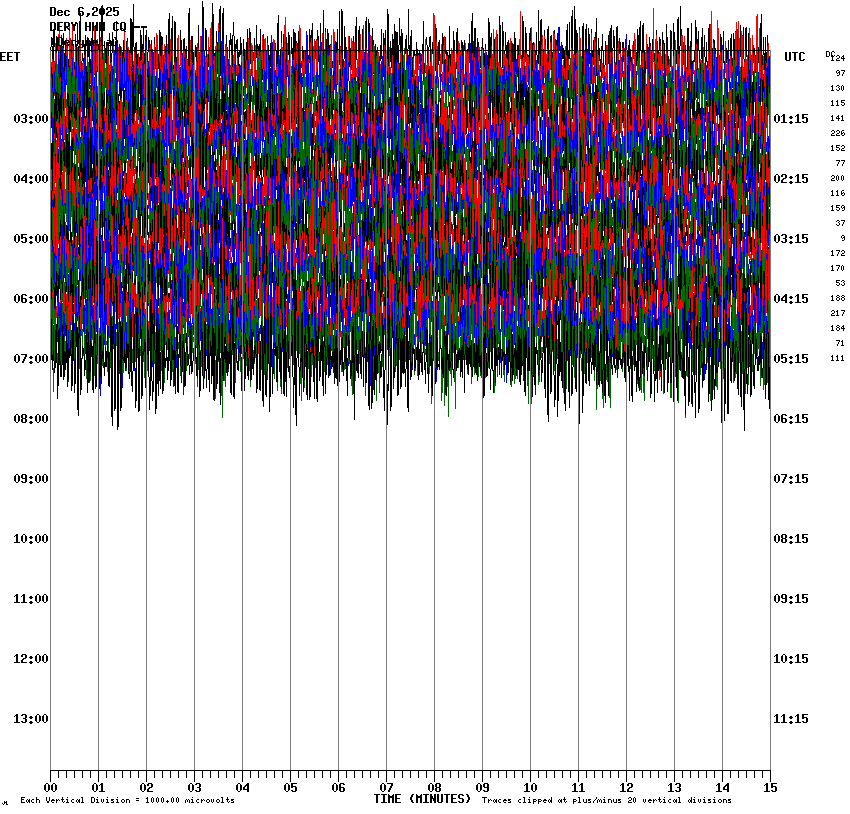The image size is (850, 814).
Task: Click the 01:15 UTC time label
Action: [x=791, y=119]
